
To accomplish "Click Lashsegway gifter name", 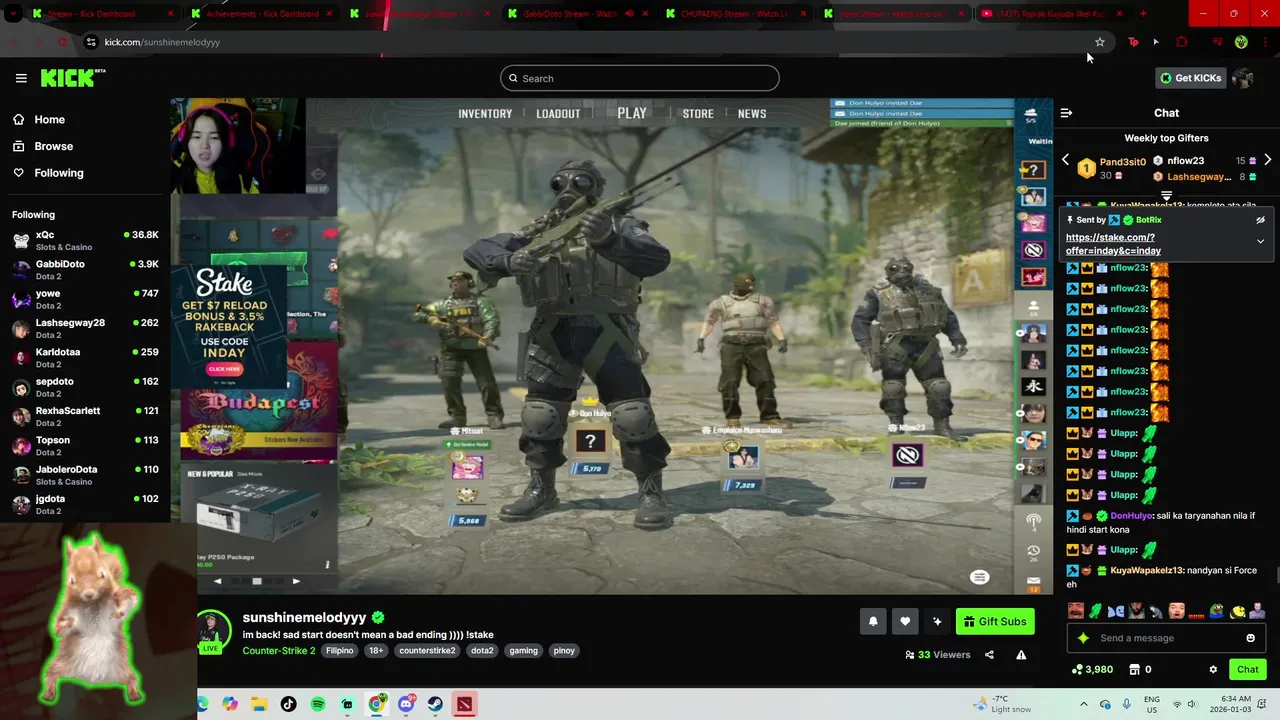I will point(1199,177).
